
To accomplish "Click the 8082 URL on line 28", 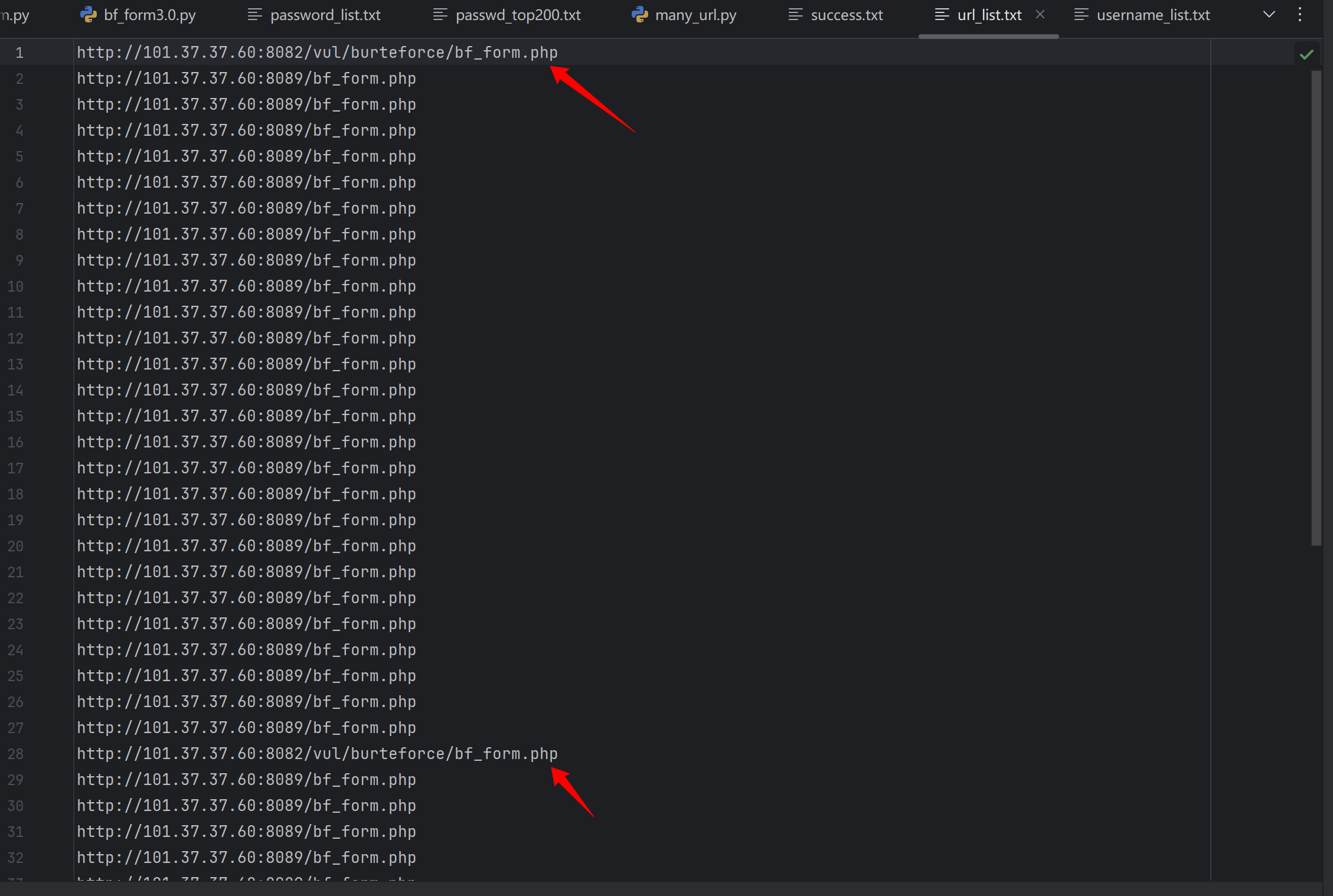I will point(317,754).
